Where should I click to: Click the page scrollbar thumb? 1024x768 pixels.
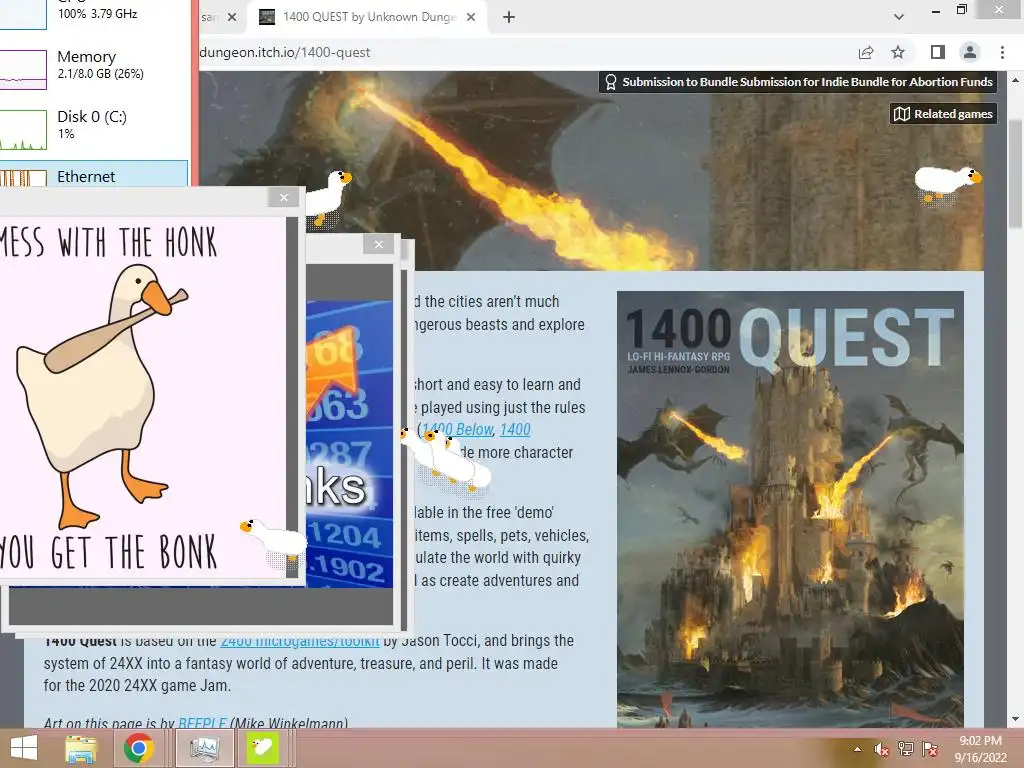[x=1016, y=173]
